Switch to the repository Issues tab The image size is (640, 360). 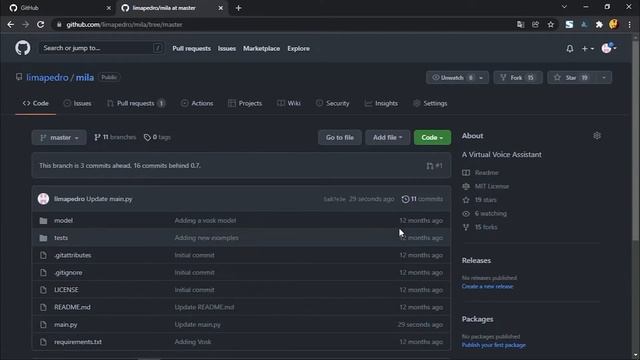pos(78,103)
